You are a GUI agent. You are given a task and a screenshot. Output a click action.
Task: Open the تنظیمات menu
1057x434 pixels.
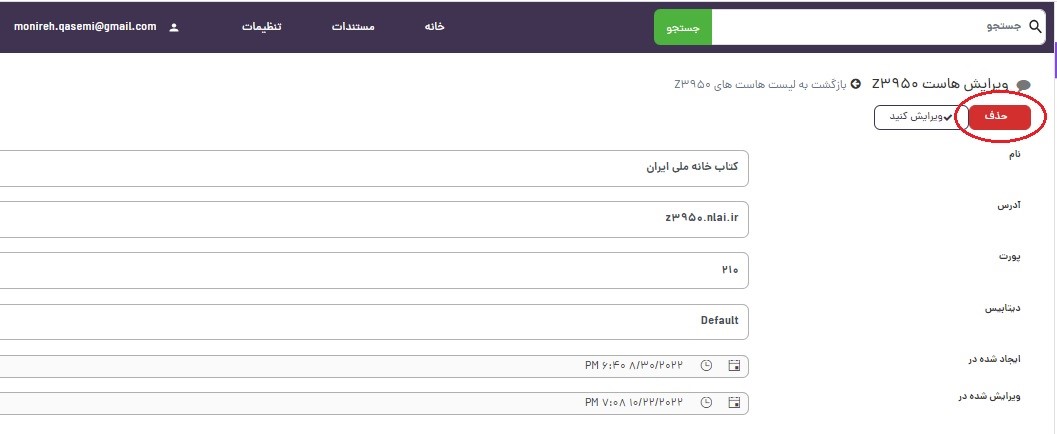(261, 27)
